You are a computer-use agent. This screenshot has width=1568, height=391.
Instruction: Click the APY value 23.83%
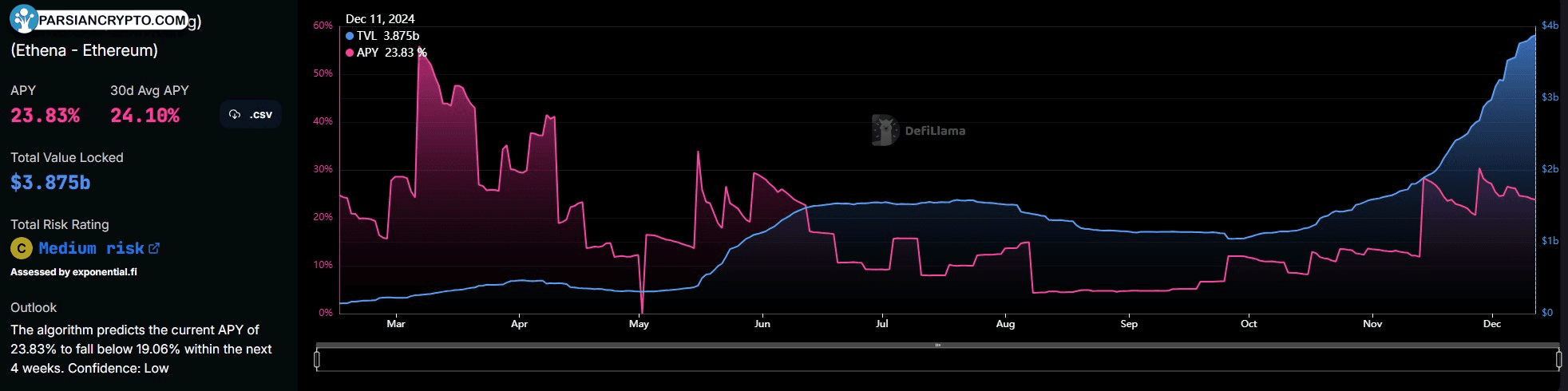click(x=46, y=116)
